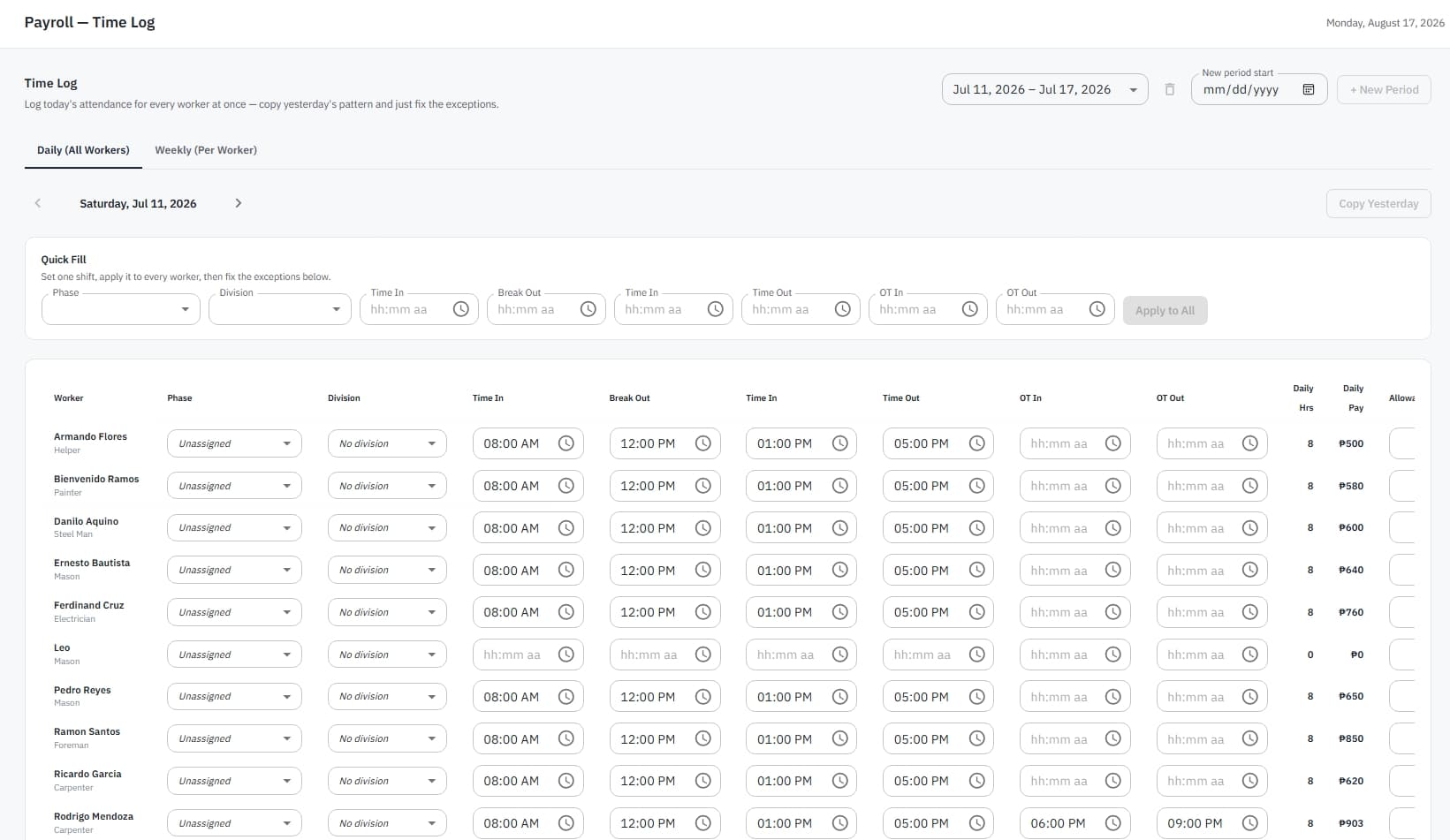Click clock icon of Armando Flores Break Out
Viewport: 1450px width, 840px height.
point(703,443)
